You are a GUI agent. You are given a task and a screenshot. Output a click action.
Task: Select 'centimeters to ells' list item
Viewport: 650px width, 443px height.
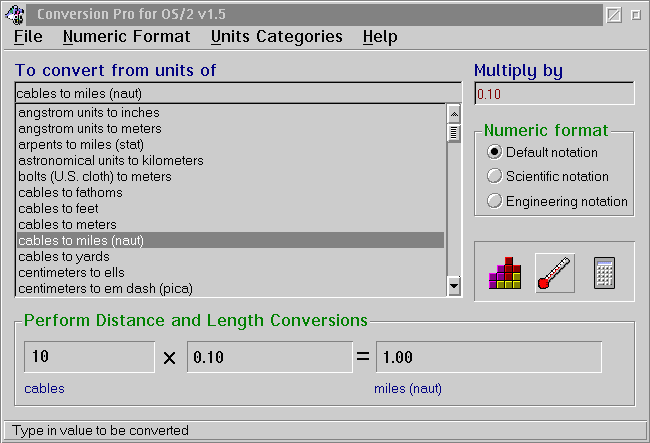pos(230,272)
